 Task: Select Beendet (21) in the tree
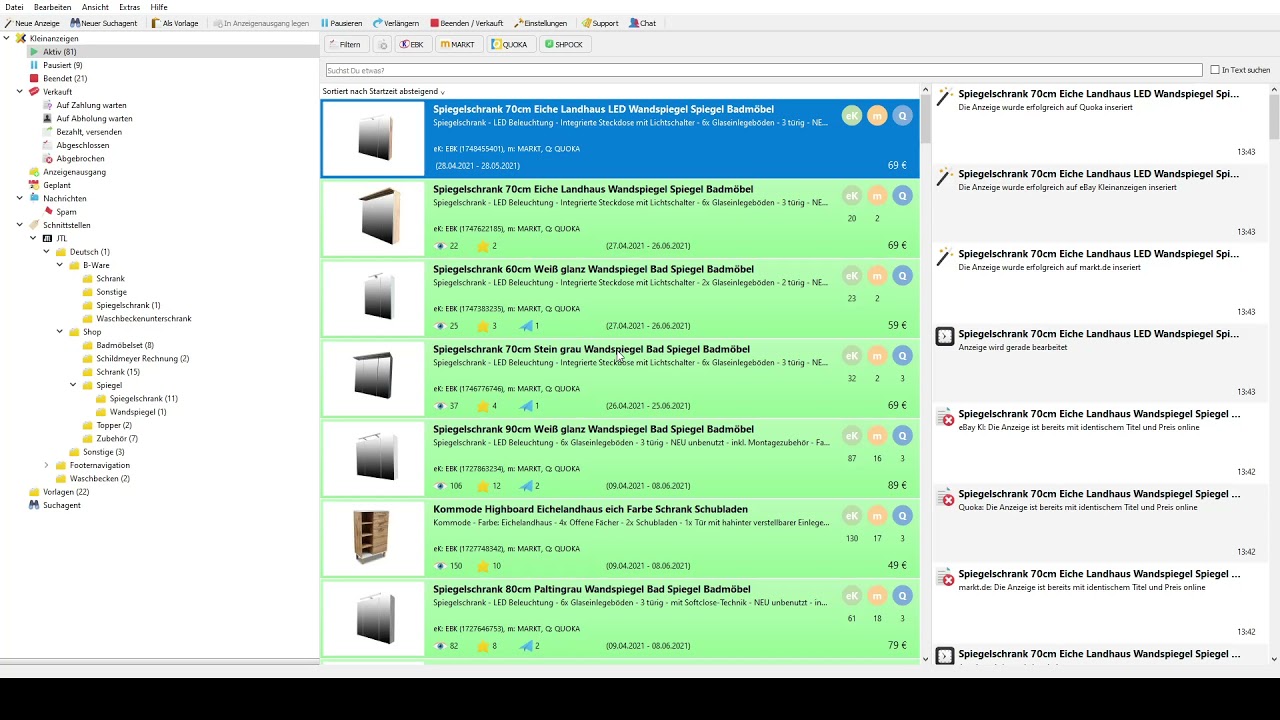64,78
